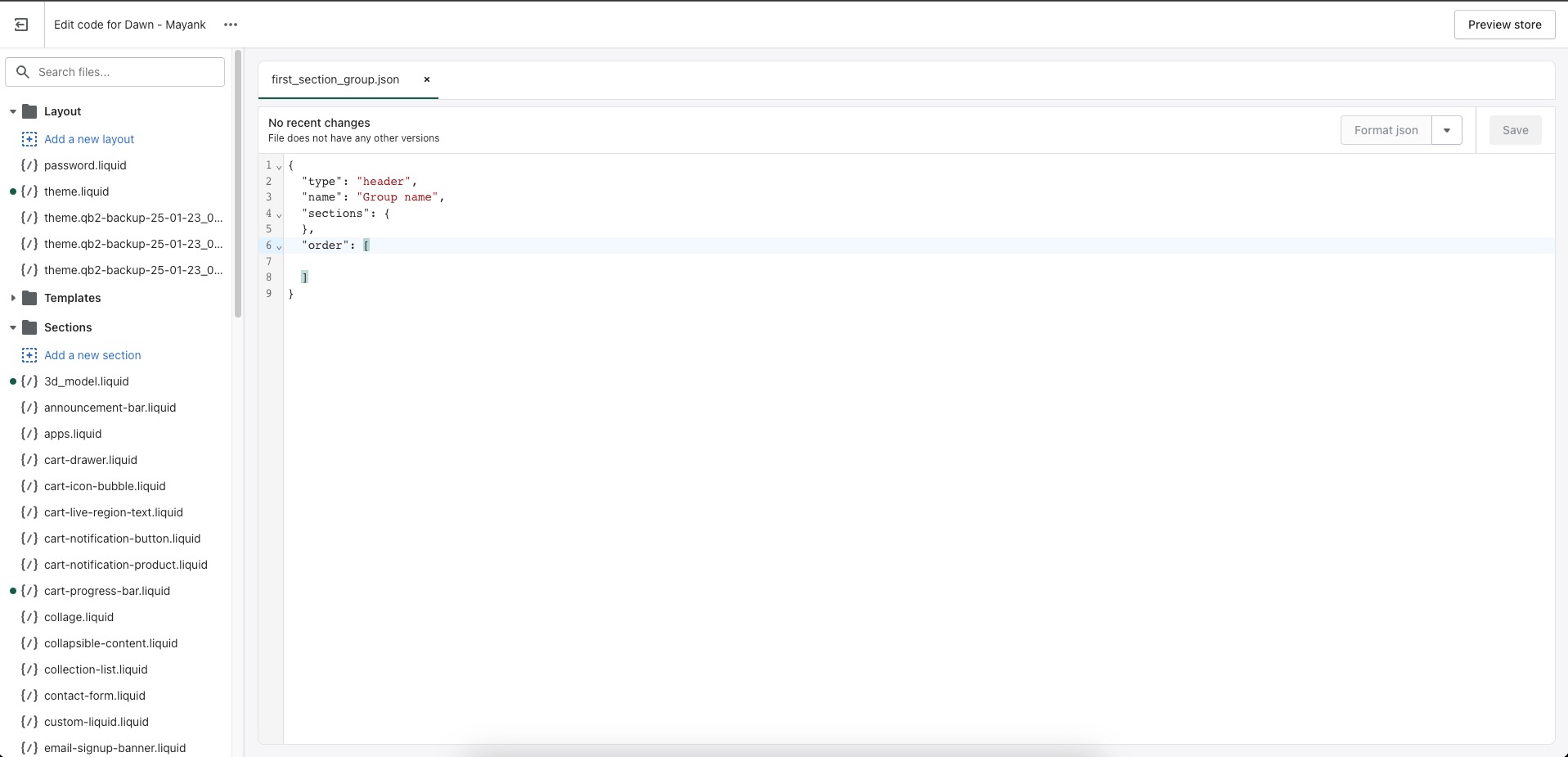Close the first_section_group.json tab

pos(426,79)
